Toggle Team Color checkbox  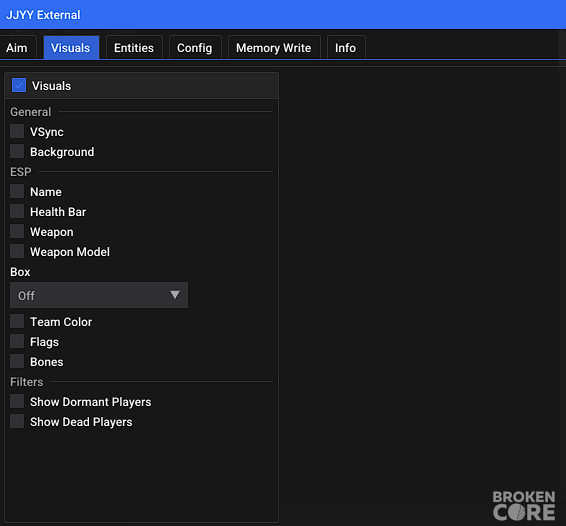17,321
